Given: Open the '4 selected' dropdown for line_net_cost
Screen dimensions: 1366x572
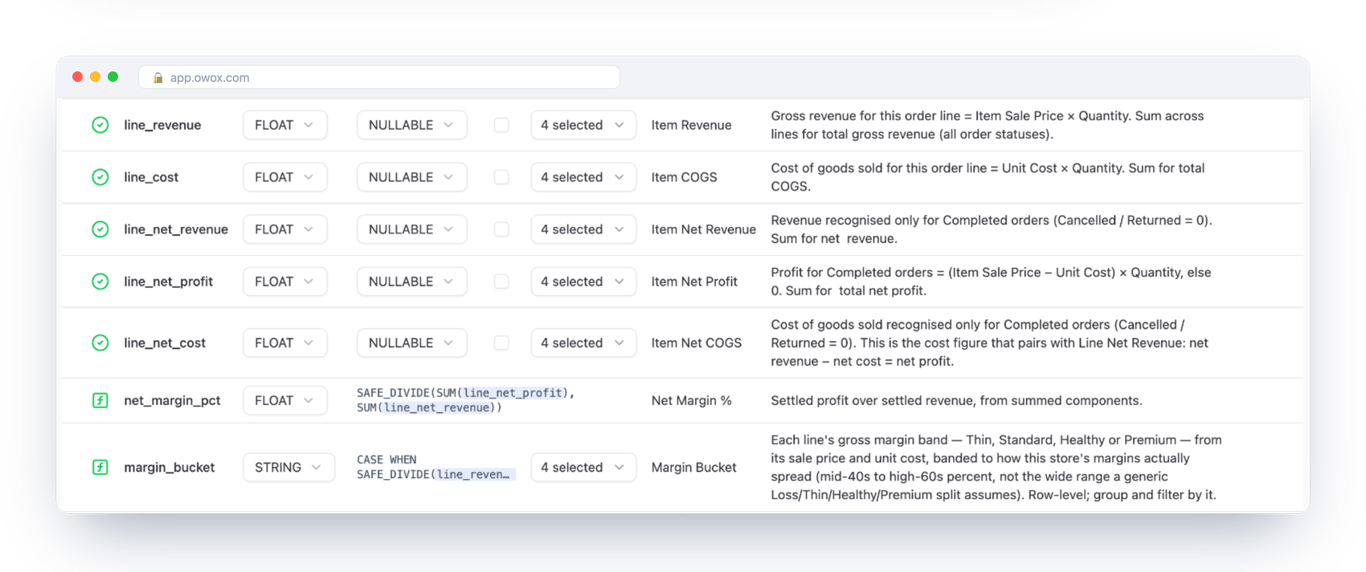Looking at the screenshot, I should click(583, 342).
